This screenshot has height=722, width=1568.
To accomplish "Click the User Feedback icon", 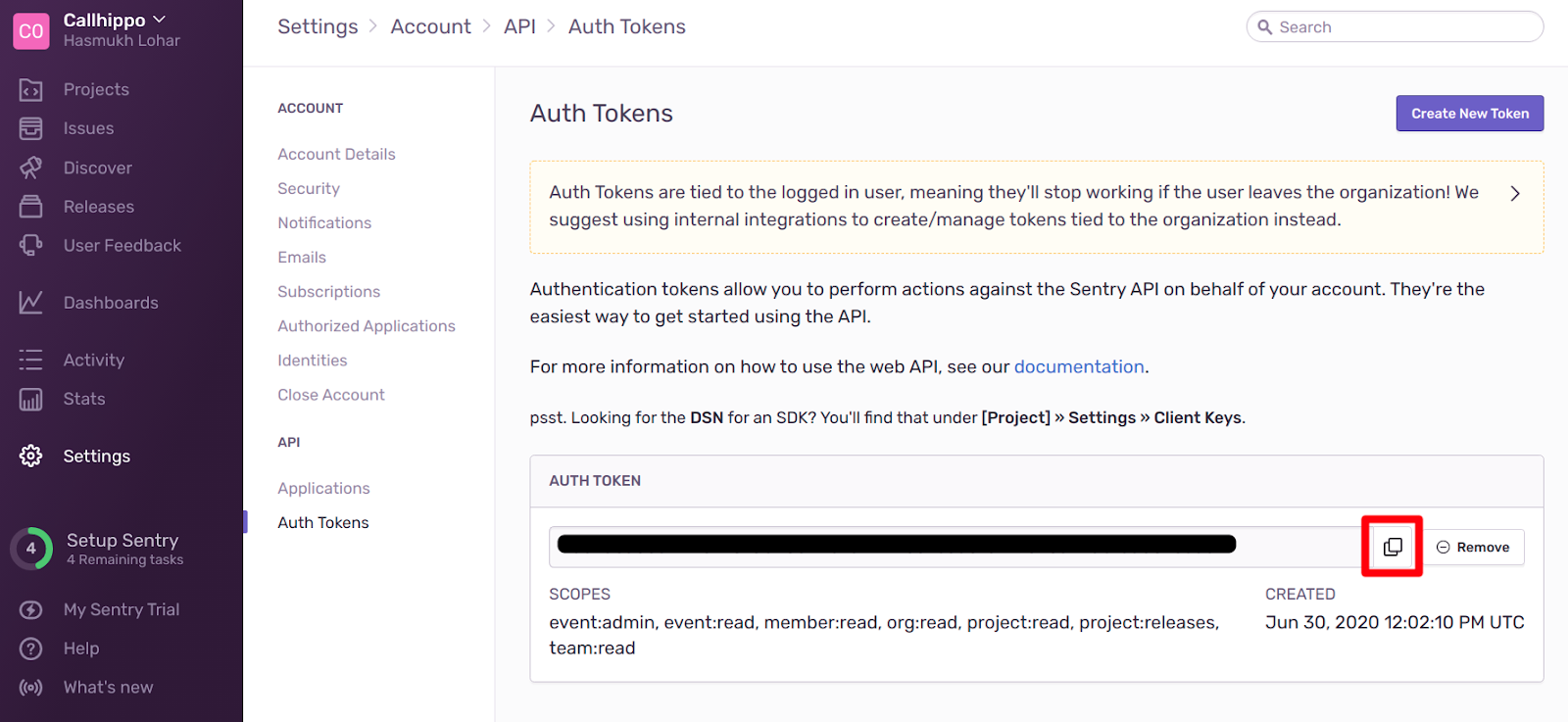I will (x=30, y=245).
